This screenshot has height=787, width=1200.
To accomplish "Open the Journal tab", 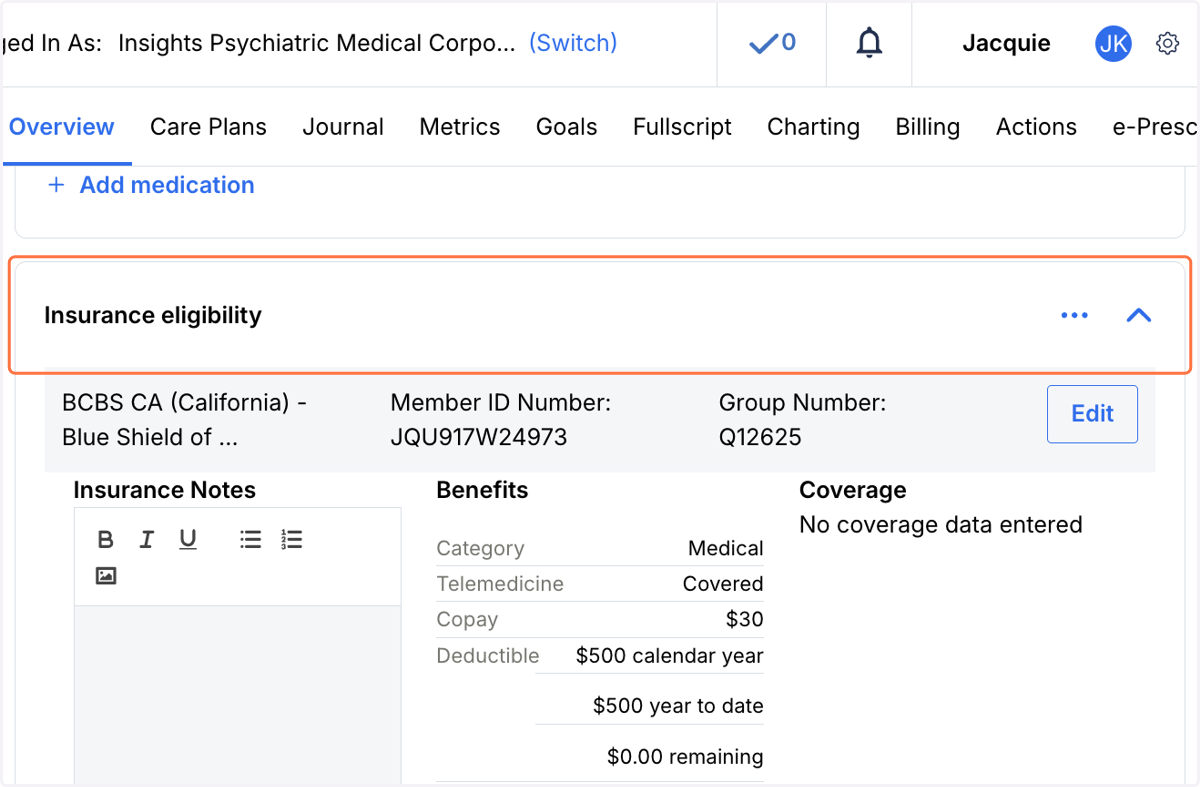I will 343,127.
